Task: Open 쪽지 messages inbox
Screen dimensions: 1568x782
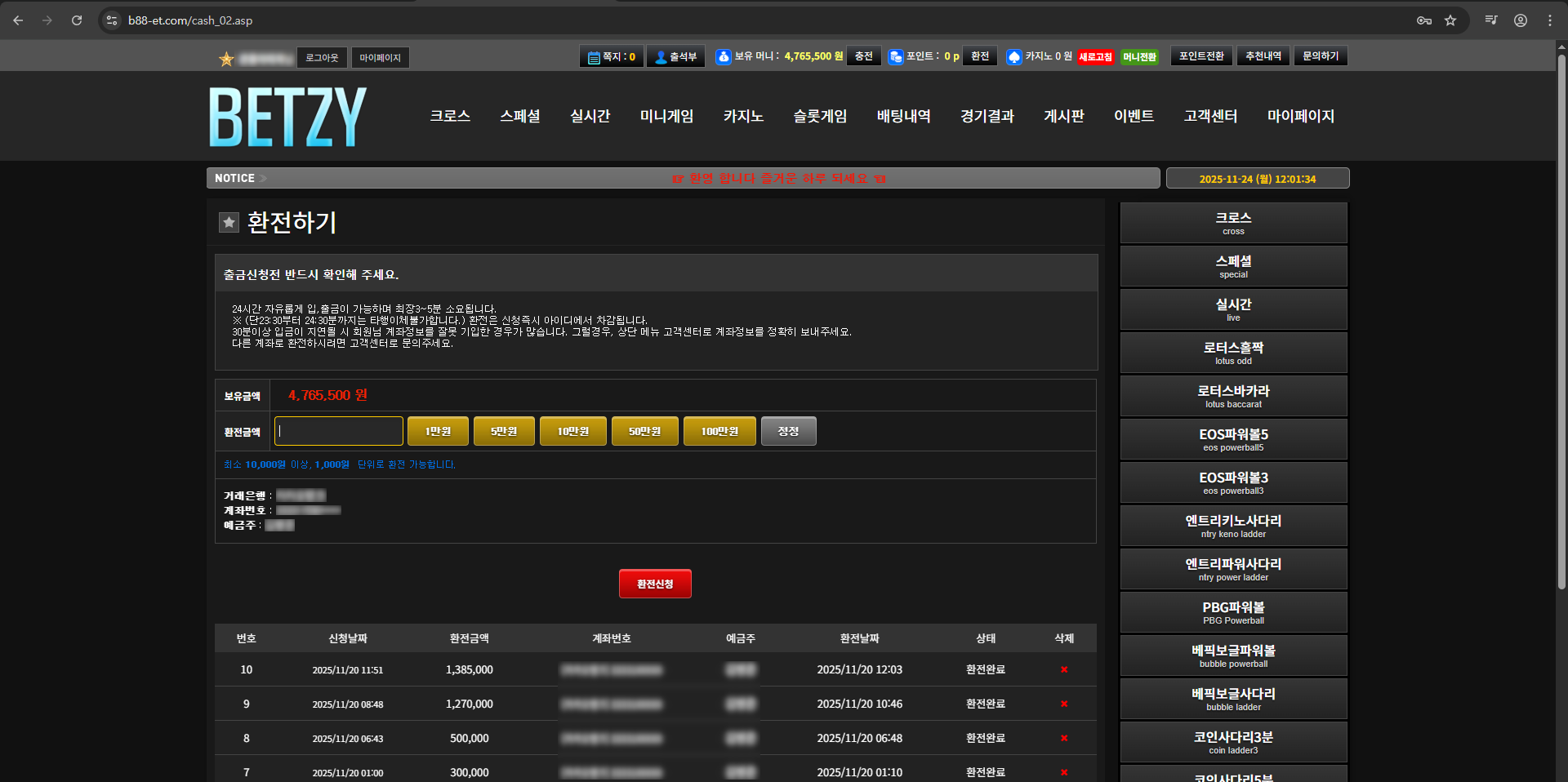Action: (612, 56)
